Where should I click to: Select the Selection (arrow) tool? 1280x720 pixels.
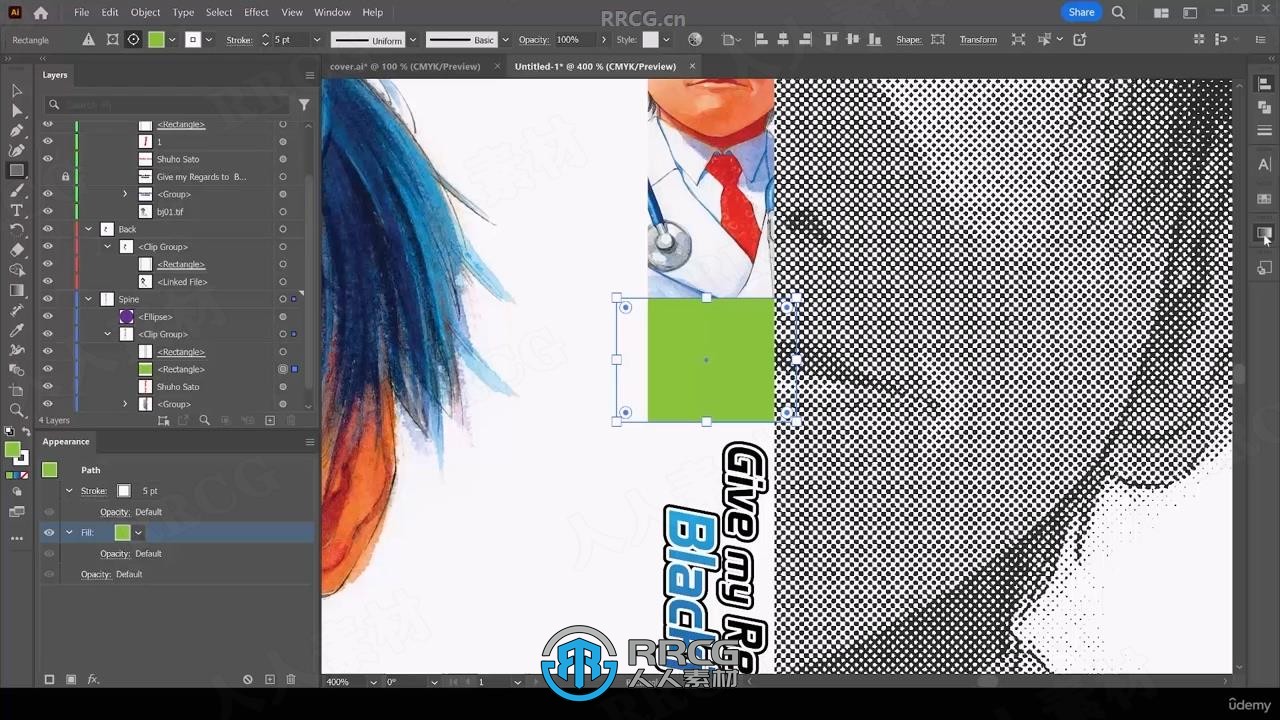[x=17, y=91]
